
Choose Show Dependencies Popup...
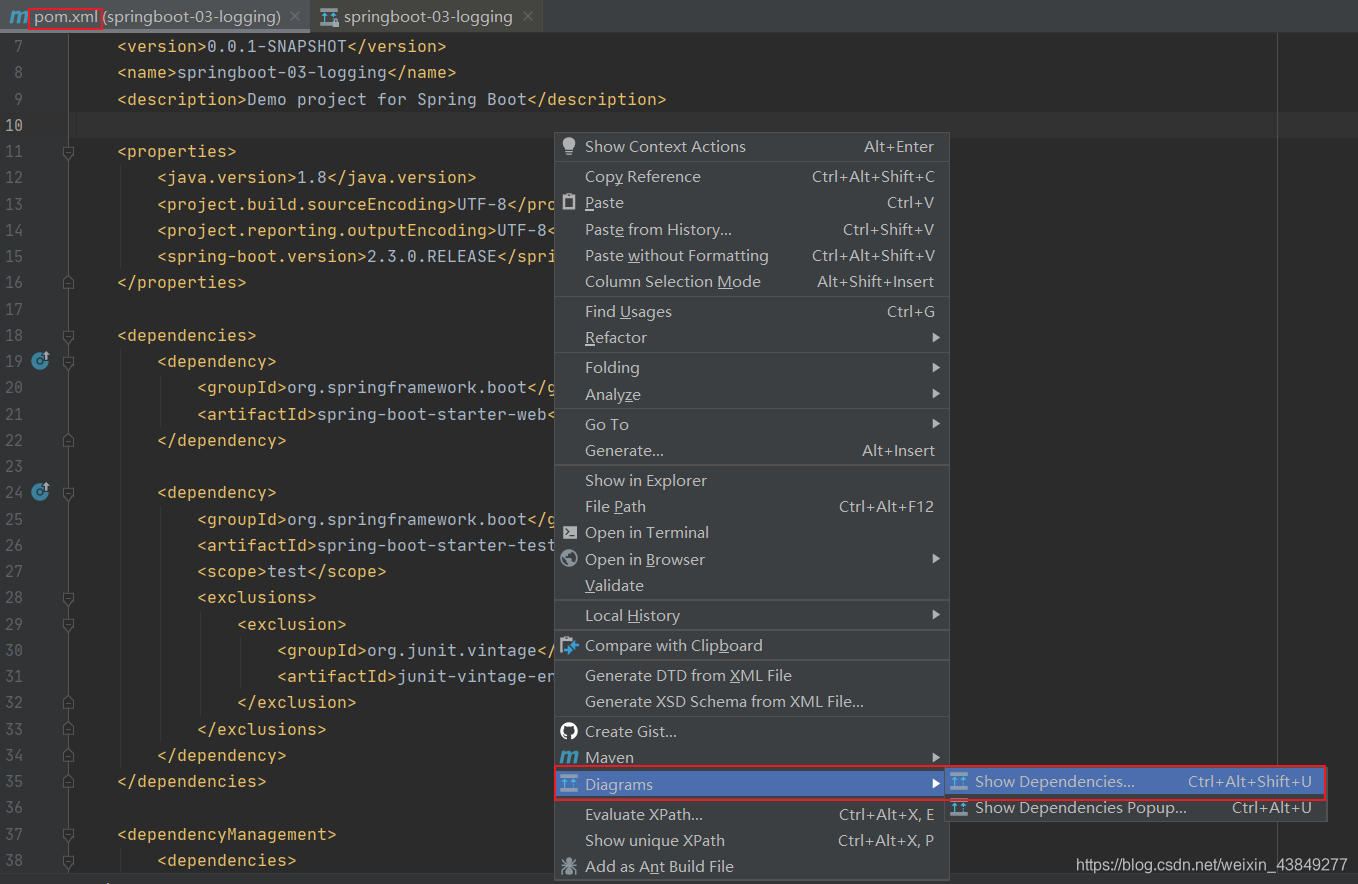point(1135,808)
